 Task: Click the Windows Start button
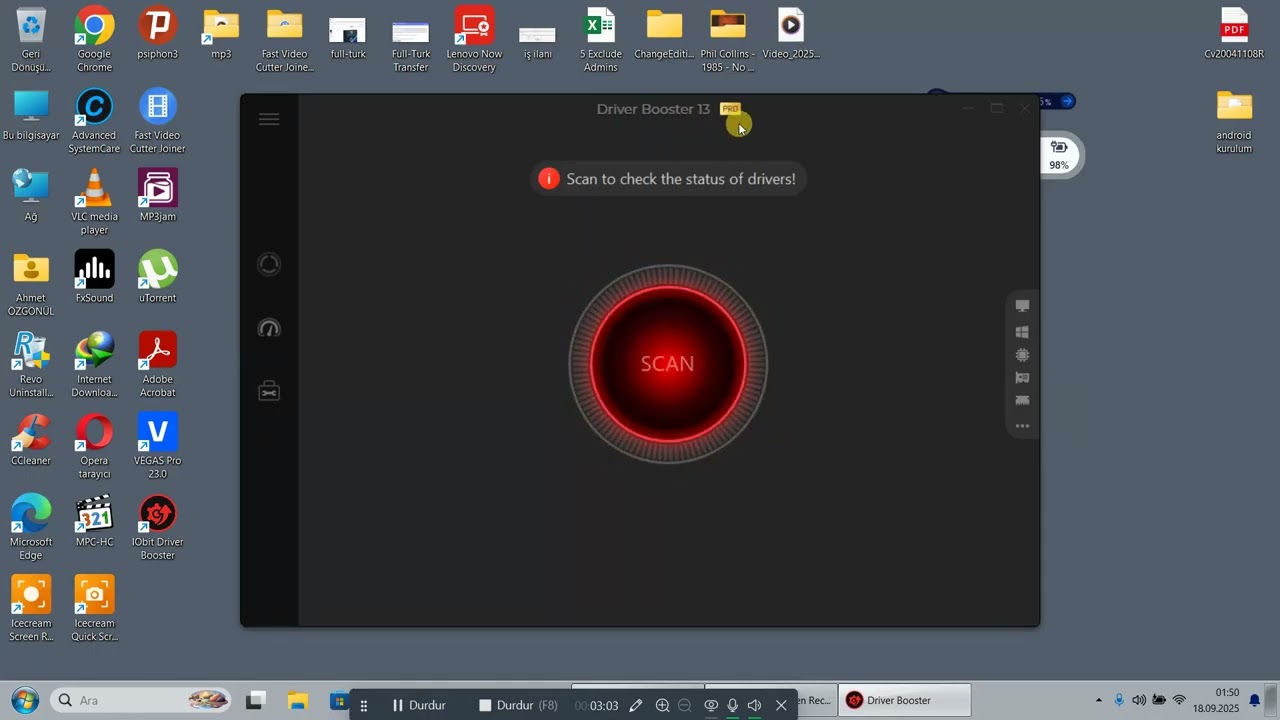pyautogui.click(x=25, y=701)
